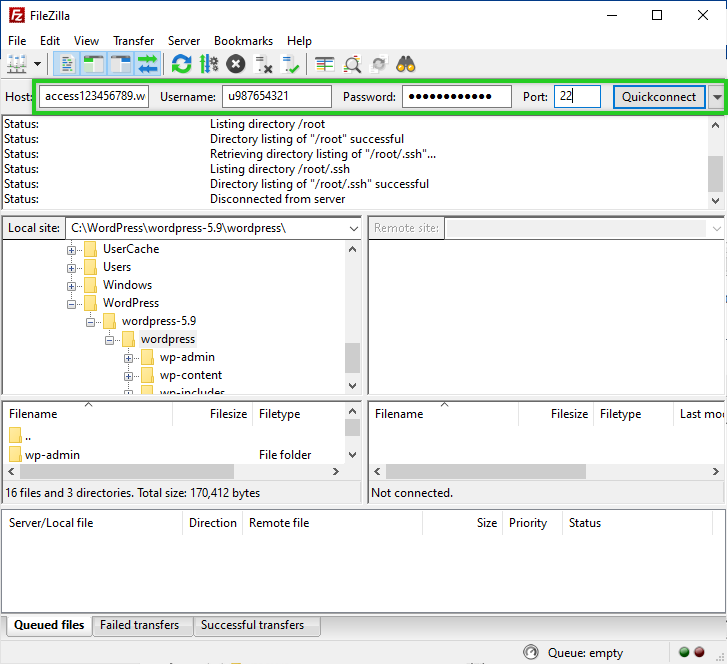Open the Quickconnect history dropdown arrow

tap(717, 97)
